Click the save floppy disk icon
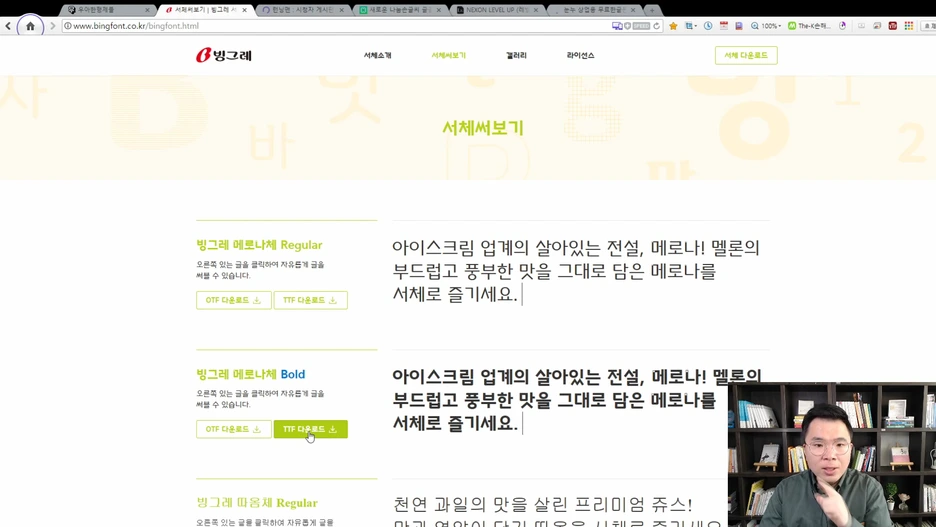This screenshot has height=527, width=936. tap(739, 26)
